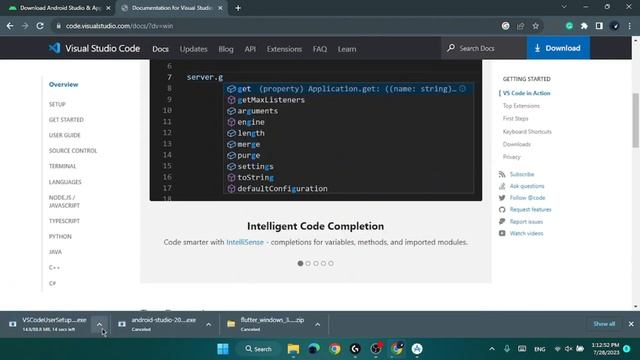Click Show all downloads
Image resolution: width=640 pixels, height=360 pixels.
(604, 324)
